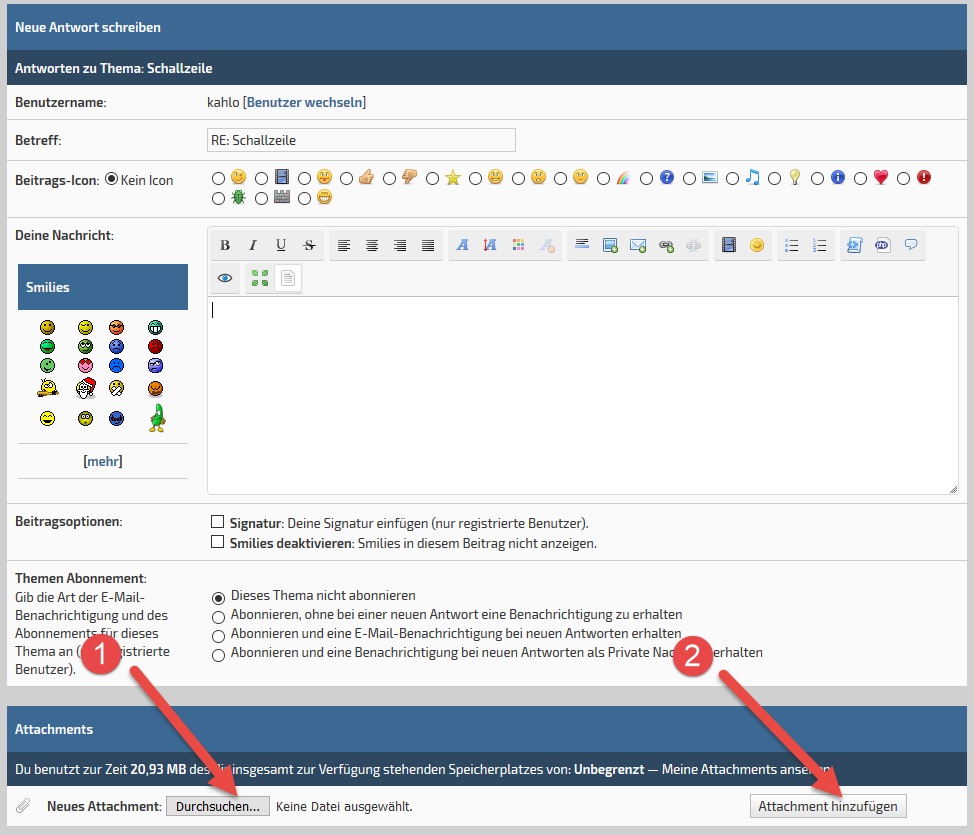Open the font size dropdown
This screenshot has height=835, width=974.
(x=490, y=246)
